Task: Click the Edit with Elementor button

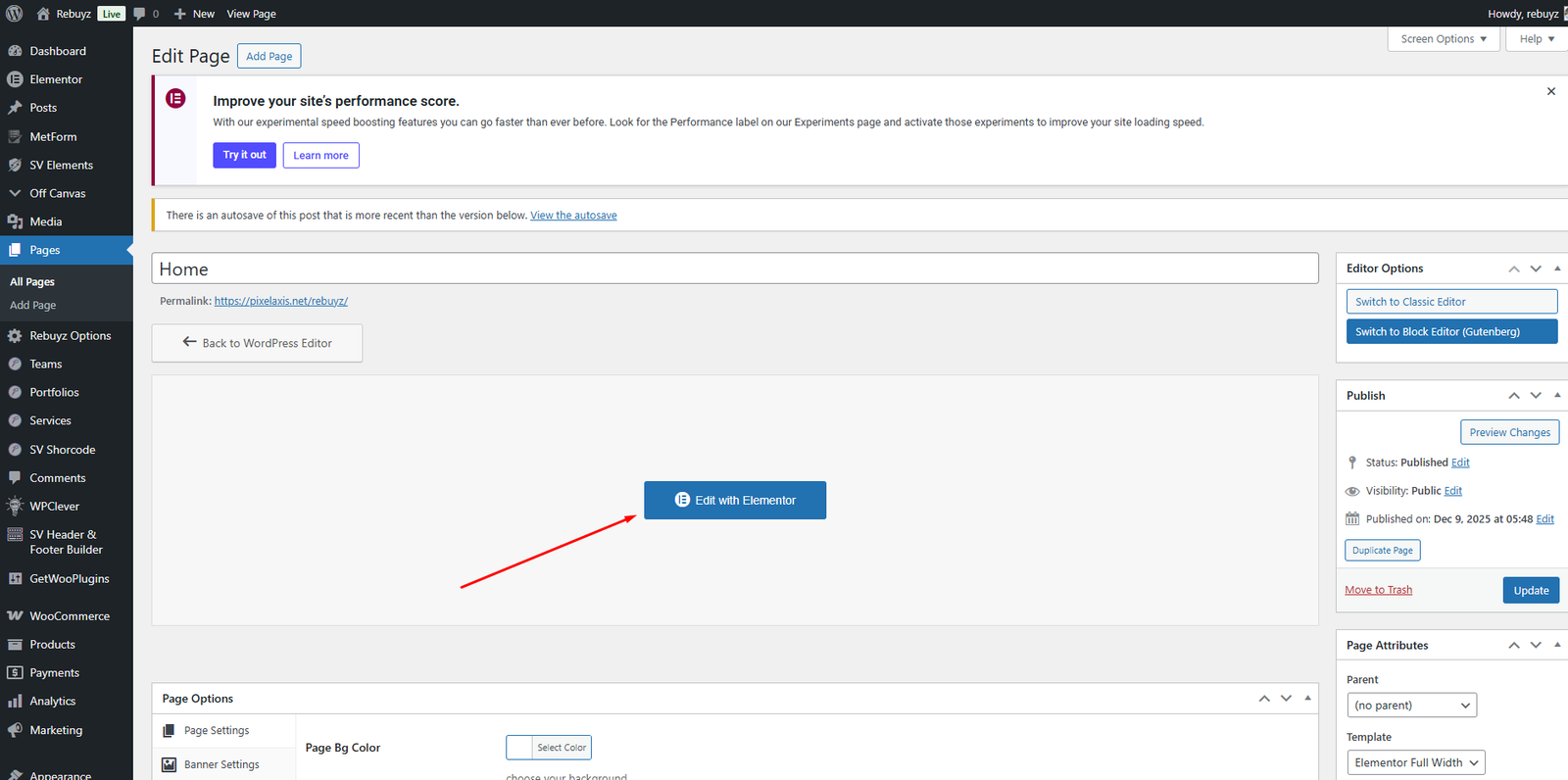Action: [x=735, y=500]
